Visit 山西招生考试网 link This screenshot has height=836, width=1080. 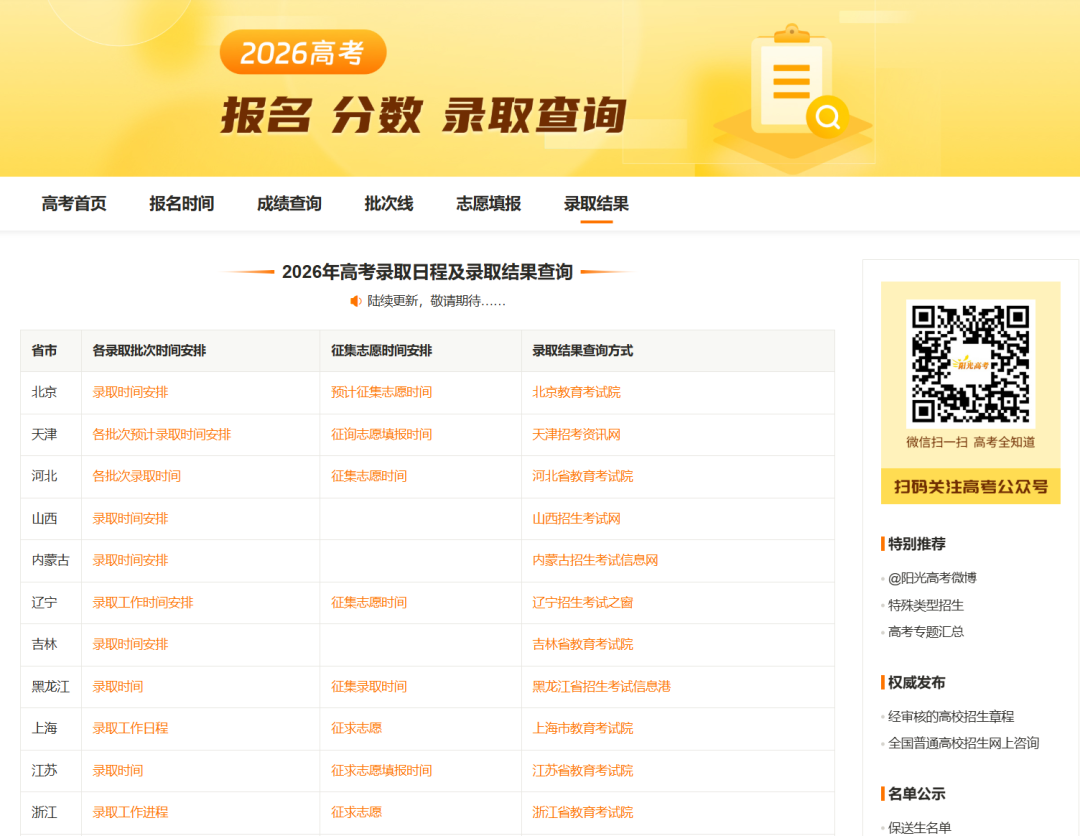pyautogui.click(x=577, y=519)
